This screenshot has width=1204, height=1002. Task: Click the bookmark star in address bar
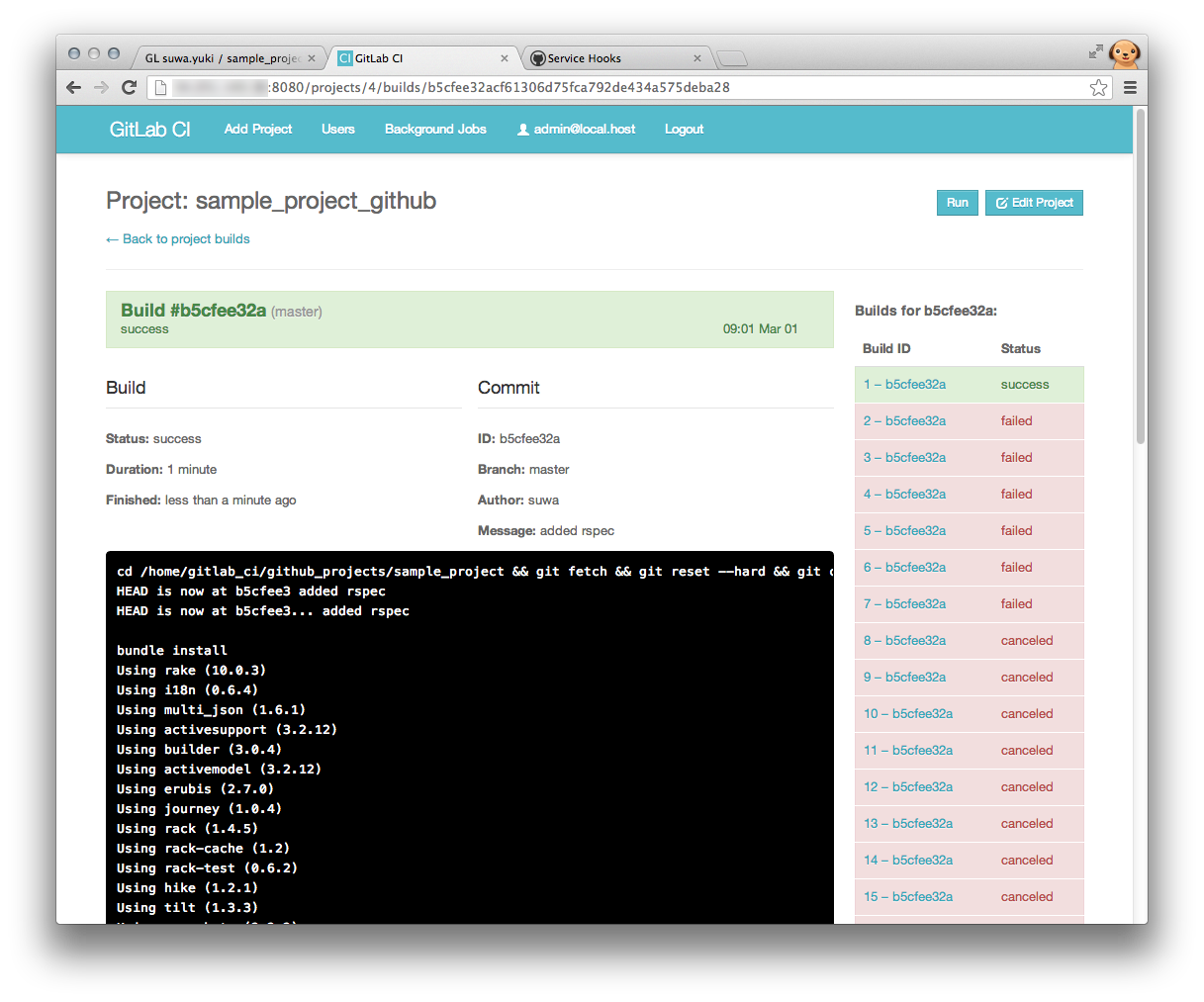(1098, 87)
